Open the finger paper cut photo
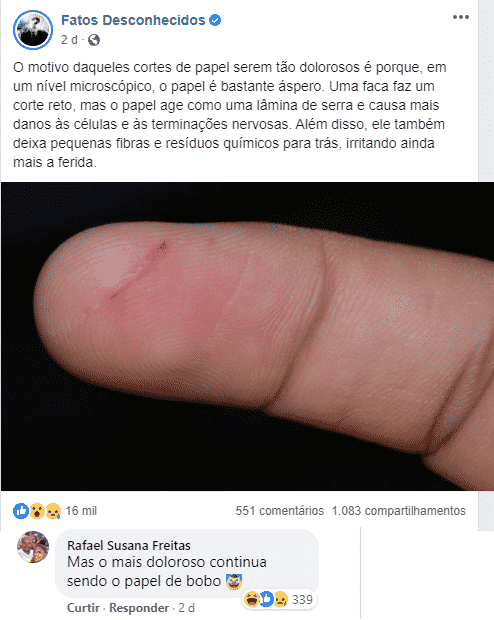The height and width of the screenshot is (620, 494). click(x=248, y=336)
